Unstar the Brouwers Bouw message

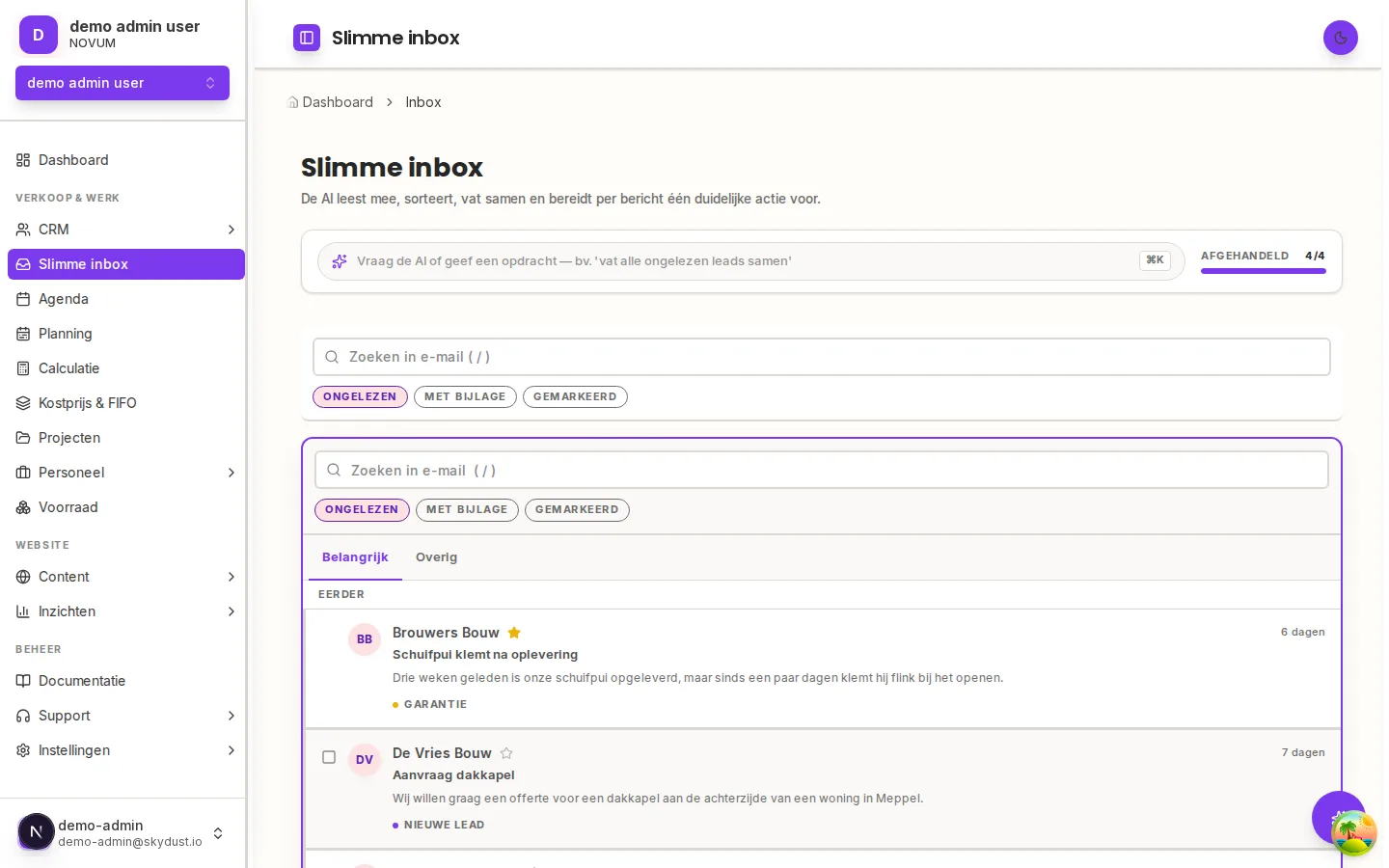point(514,633)
